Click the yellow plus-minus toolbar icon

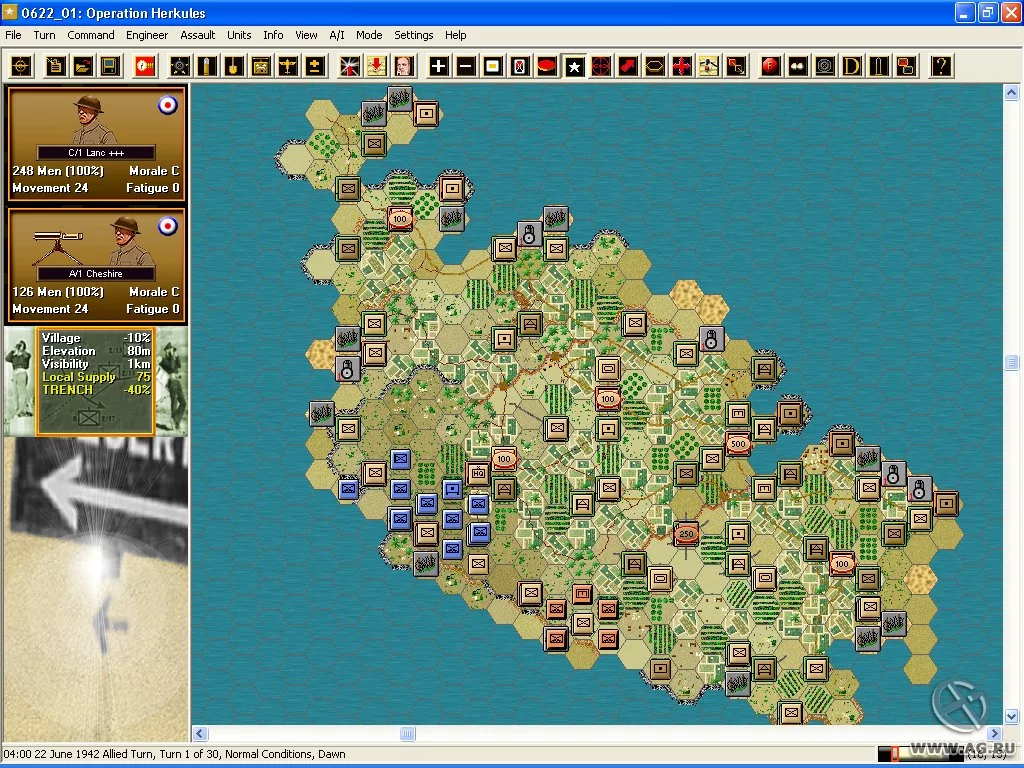click(315, 66)
